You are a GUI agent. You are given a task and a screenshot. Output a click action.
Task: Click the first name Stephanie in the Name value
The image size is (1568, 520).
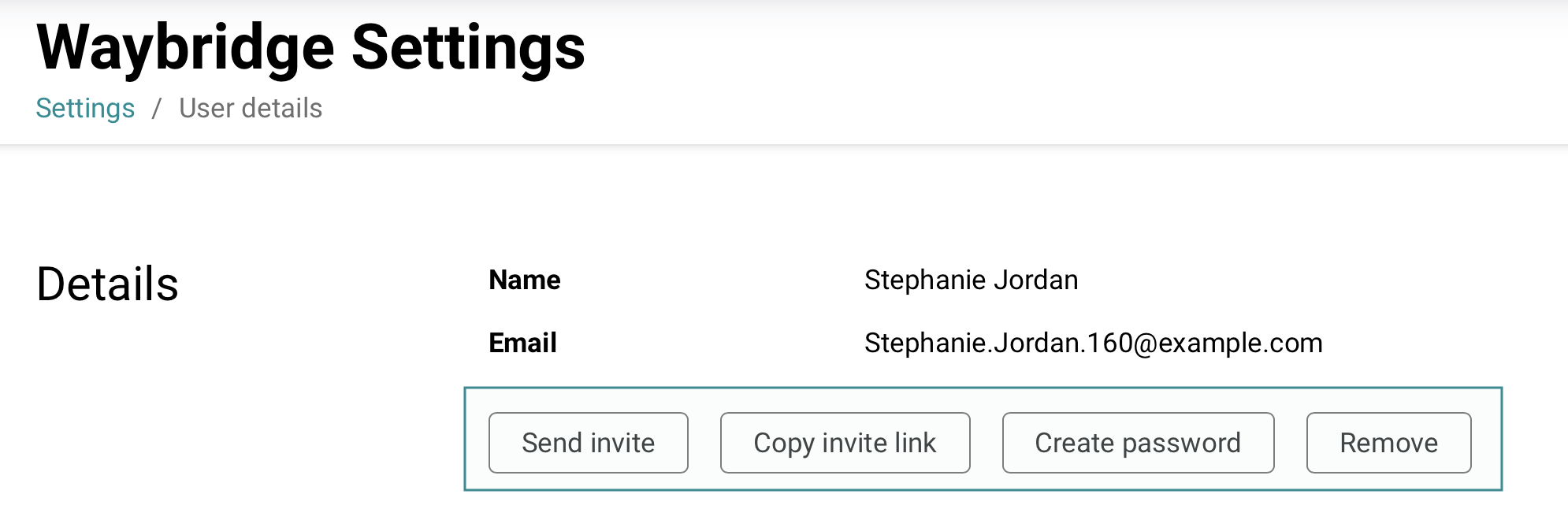coord(925,280)
